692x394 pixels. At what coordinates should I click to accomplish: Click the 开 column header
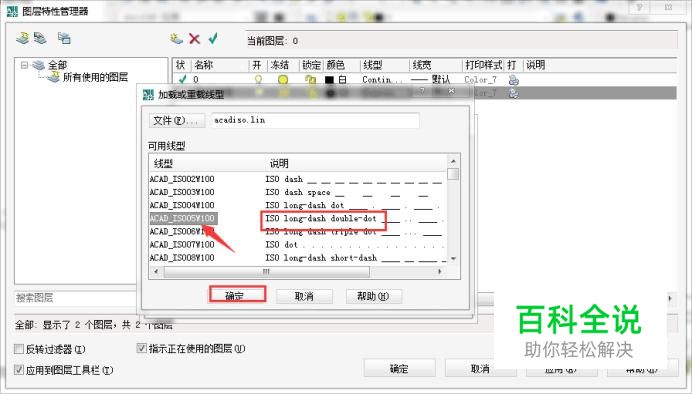coord(258,65)
